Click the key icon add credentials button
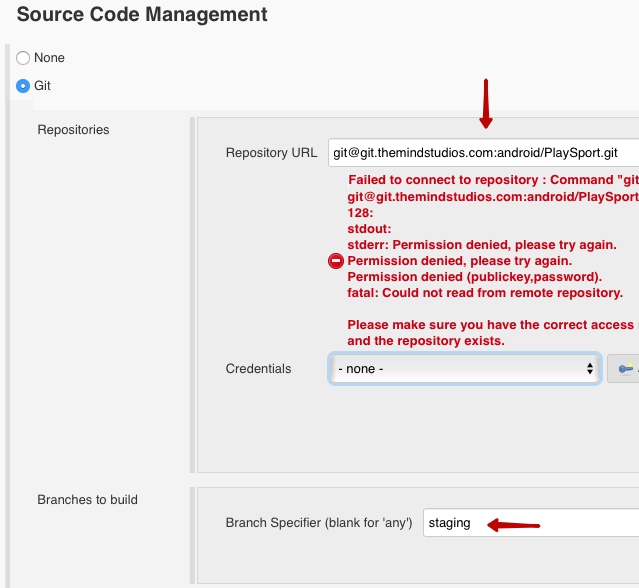This screenshot has width=639, height=588. tap(624, 369)
